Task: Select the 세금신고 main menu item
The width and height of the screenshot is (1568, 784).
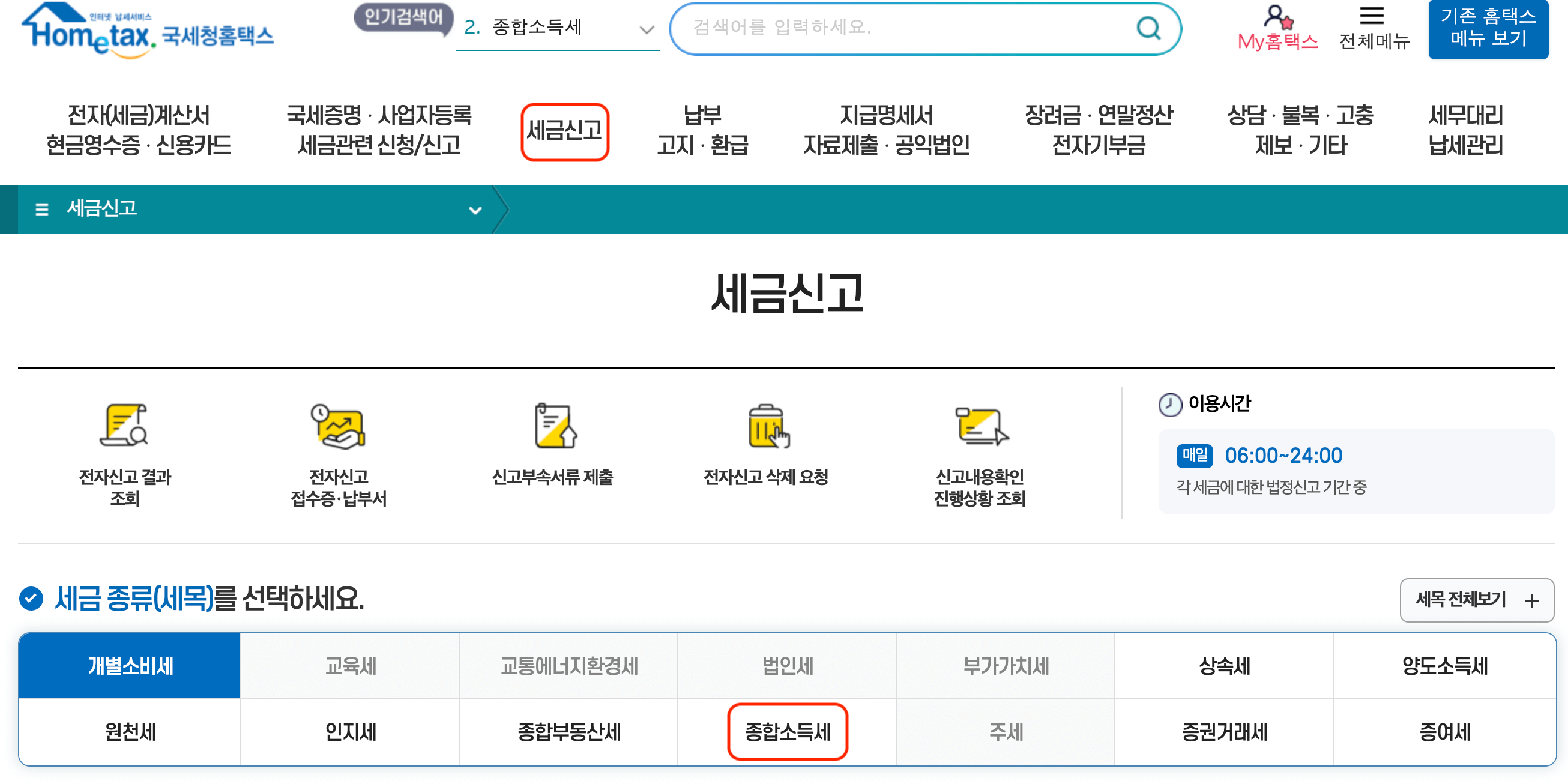Action: point(564,131)
